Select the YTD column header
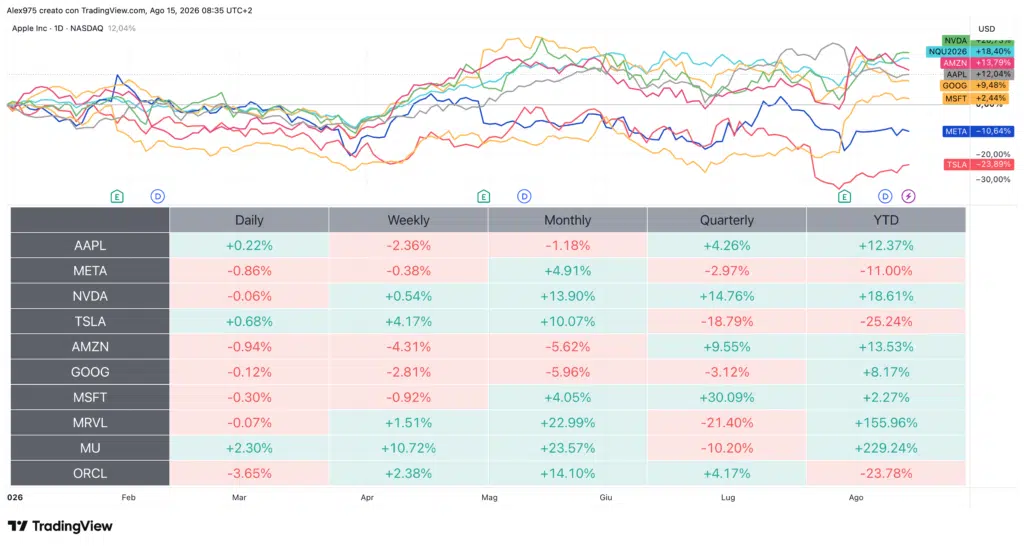The image size is (1024, 546). click(x=886, y=220)
